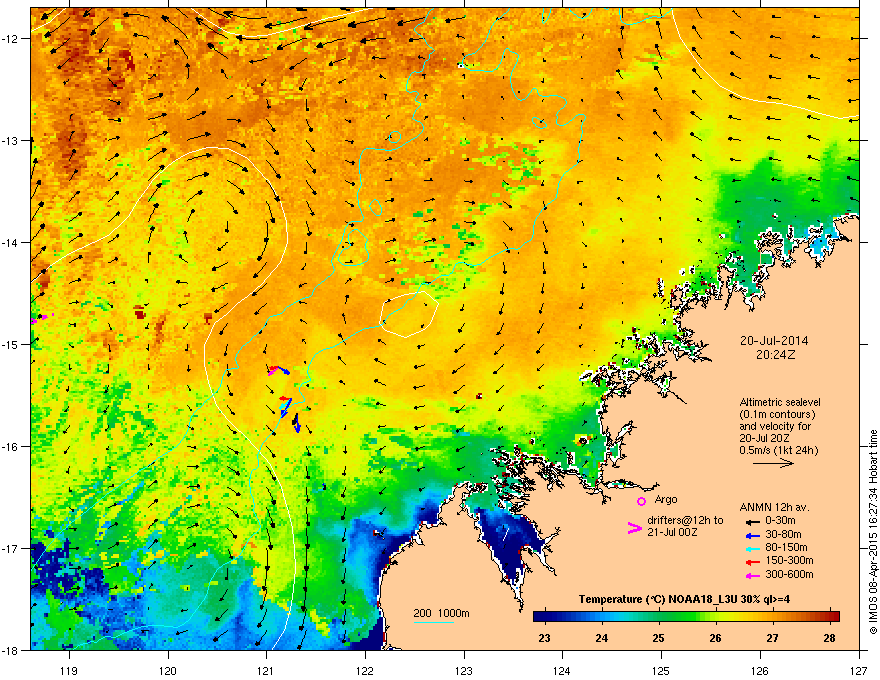This screenshot has height=680, width=880.
Task: Click the '300-600m' depth range label
Action: pyautogui.click(x=789, y=575)
